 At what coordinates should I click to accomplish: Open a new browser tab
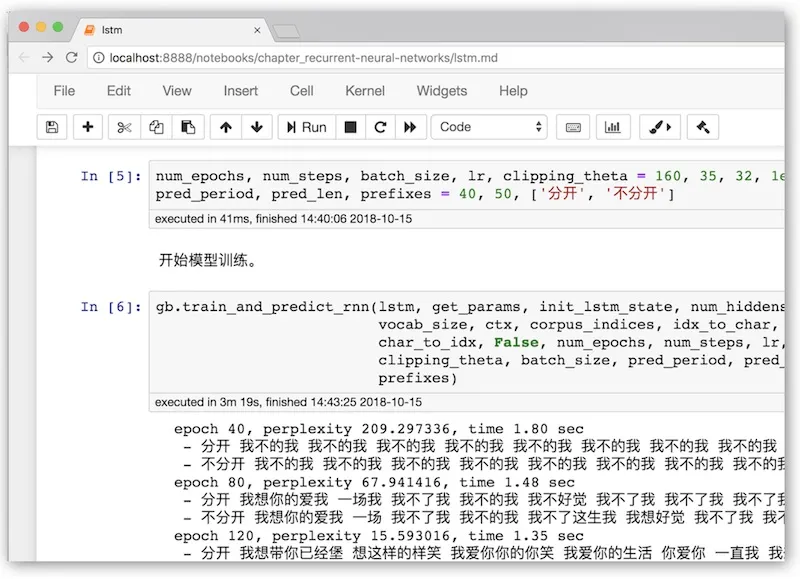click(x=287, y=32)
